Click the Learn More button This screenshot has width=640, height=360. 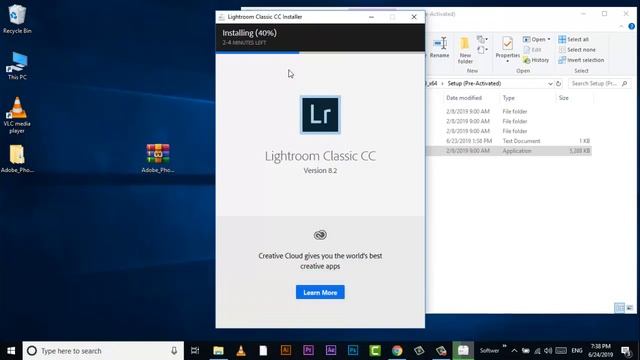(x=320, y=292)
